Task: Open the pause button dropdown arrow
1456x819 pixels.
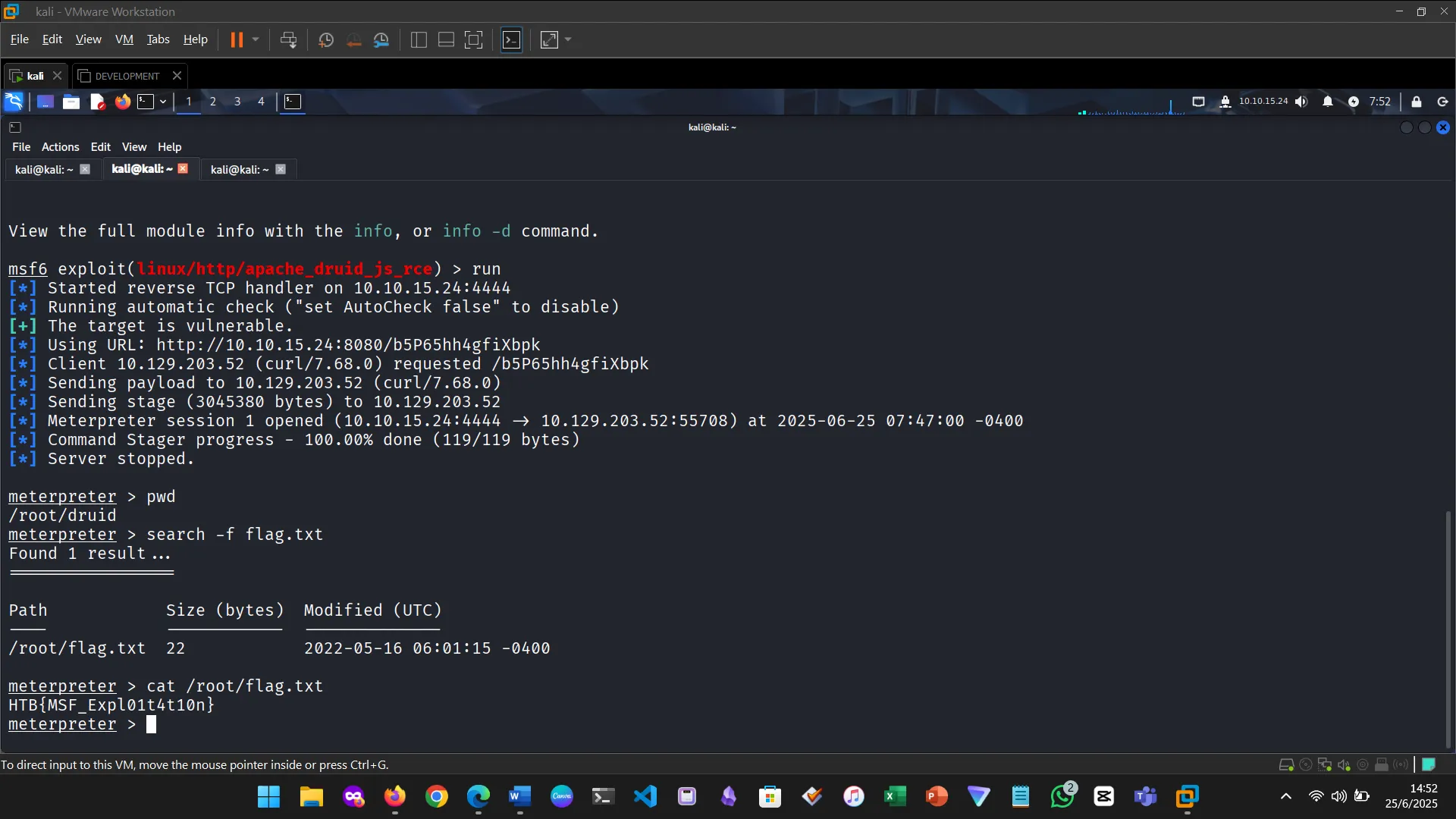Action: pos(256,39)
